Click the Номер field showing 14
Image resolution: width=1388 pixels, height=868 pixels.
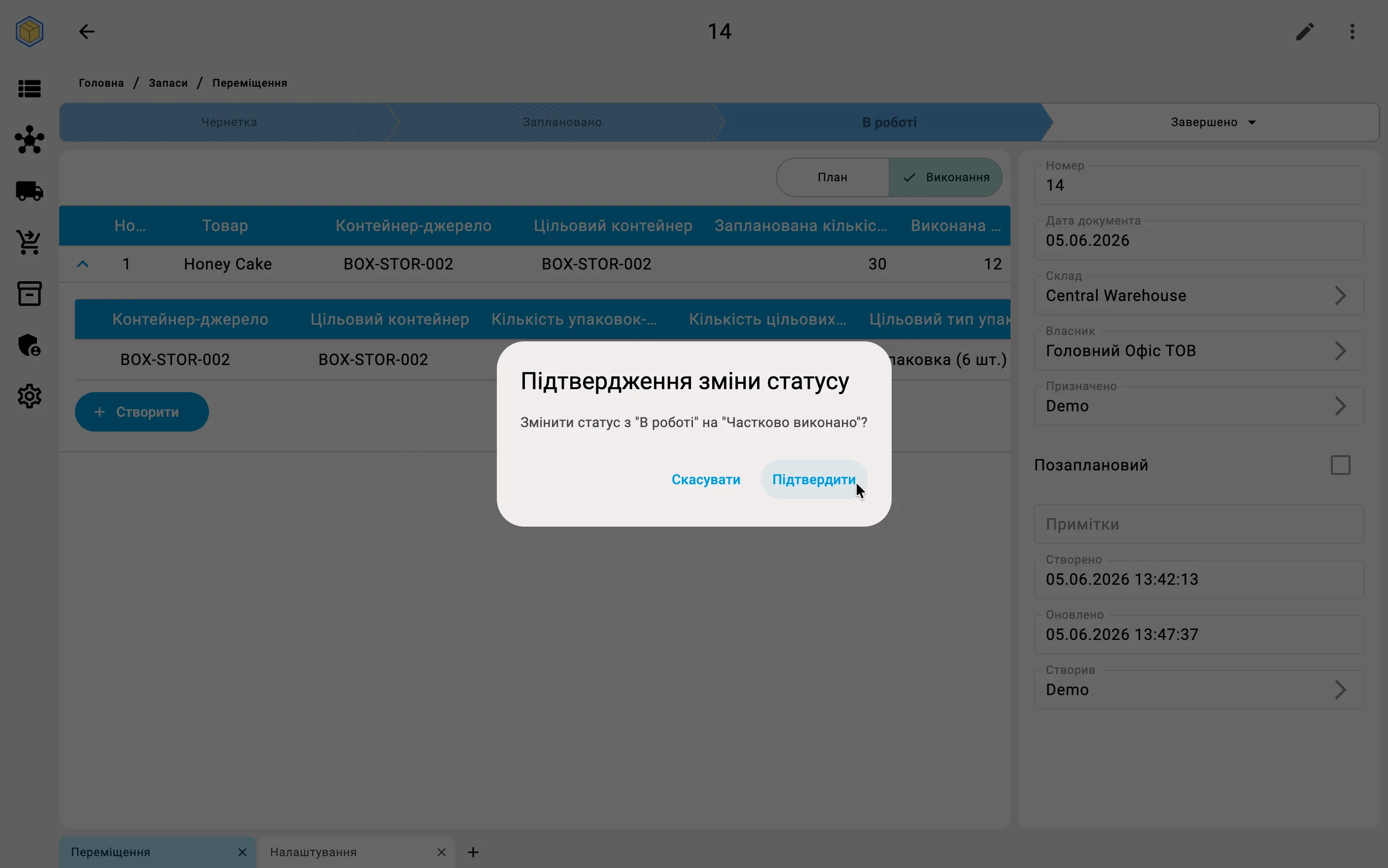pos(1199,185)
